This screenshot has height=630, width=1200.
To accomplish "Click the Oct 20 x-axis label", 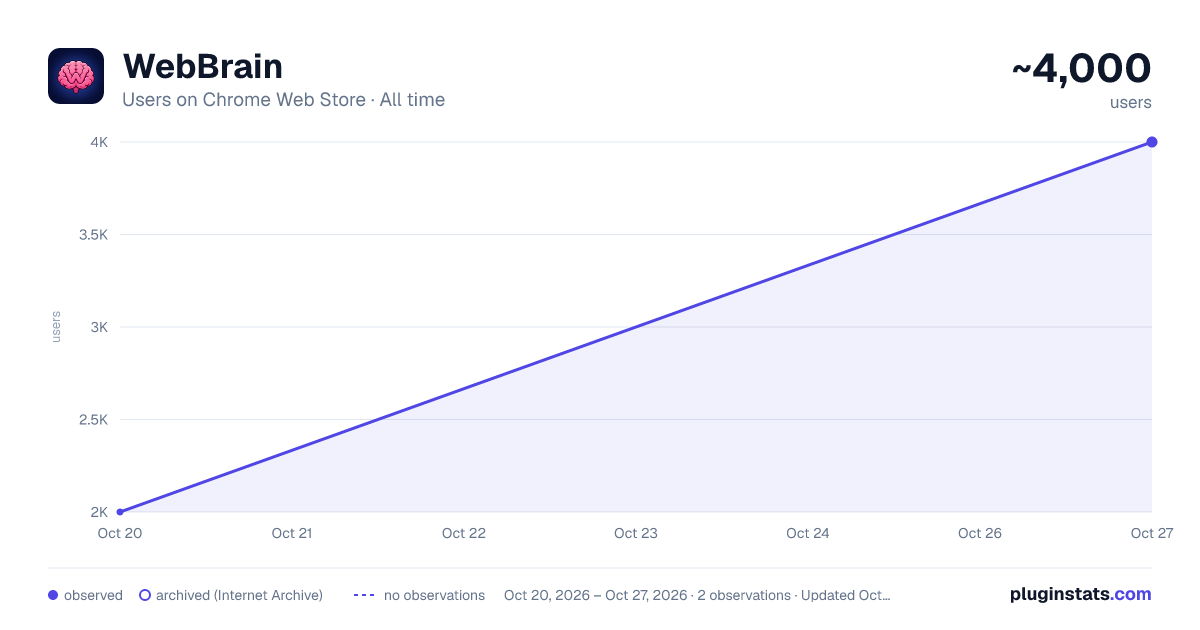I will (118, 533).
